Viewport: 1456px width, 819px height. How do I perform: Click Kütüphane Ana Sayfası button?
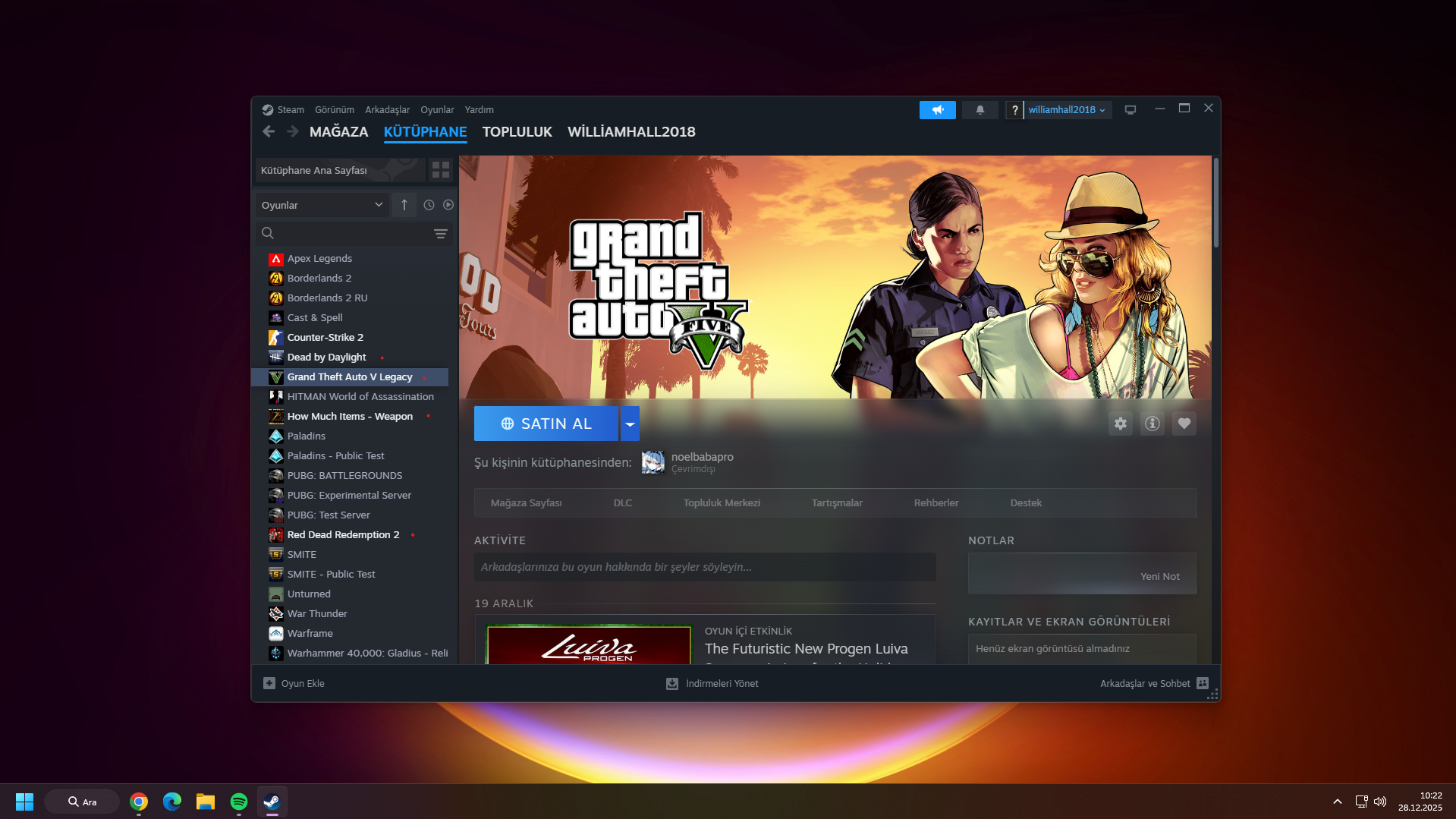[x=340, y=170]
